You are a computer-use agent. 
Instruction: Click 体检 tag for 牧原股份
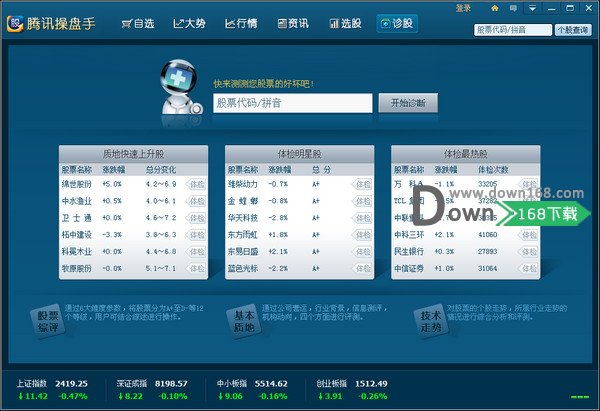(x=196, y=269)
